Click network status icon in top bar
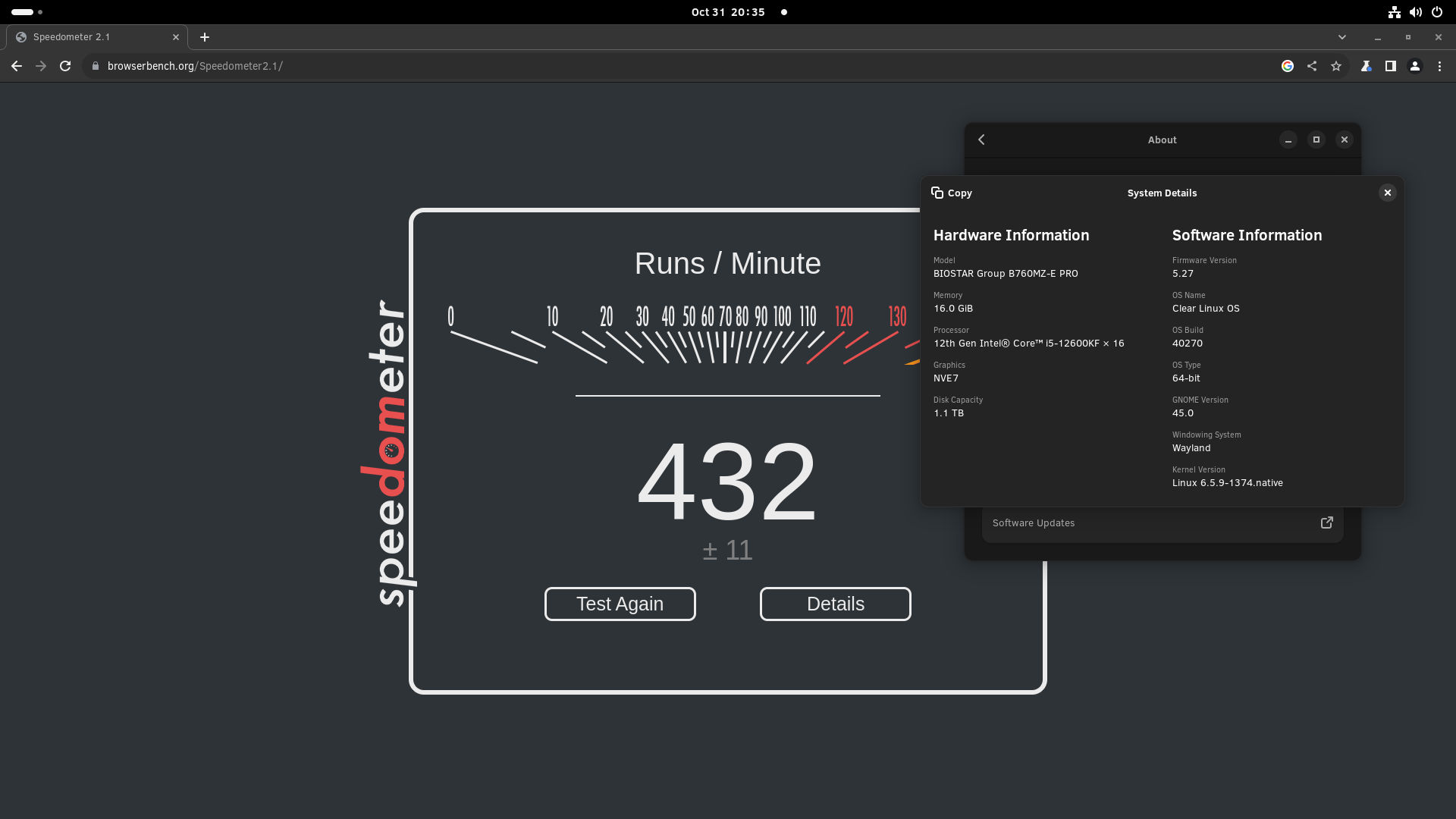 coord(1394,12)
